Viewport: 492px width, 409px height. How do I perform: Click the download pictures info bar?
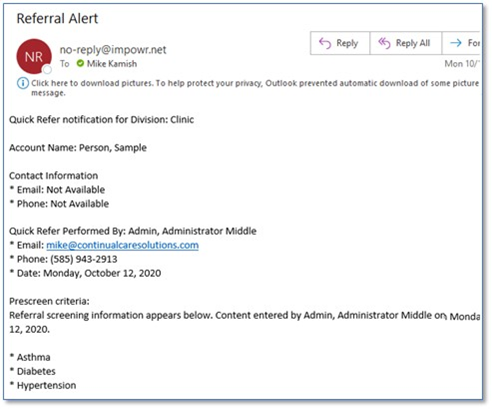pyautogui.click(x=248, y=88)
